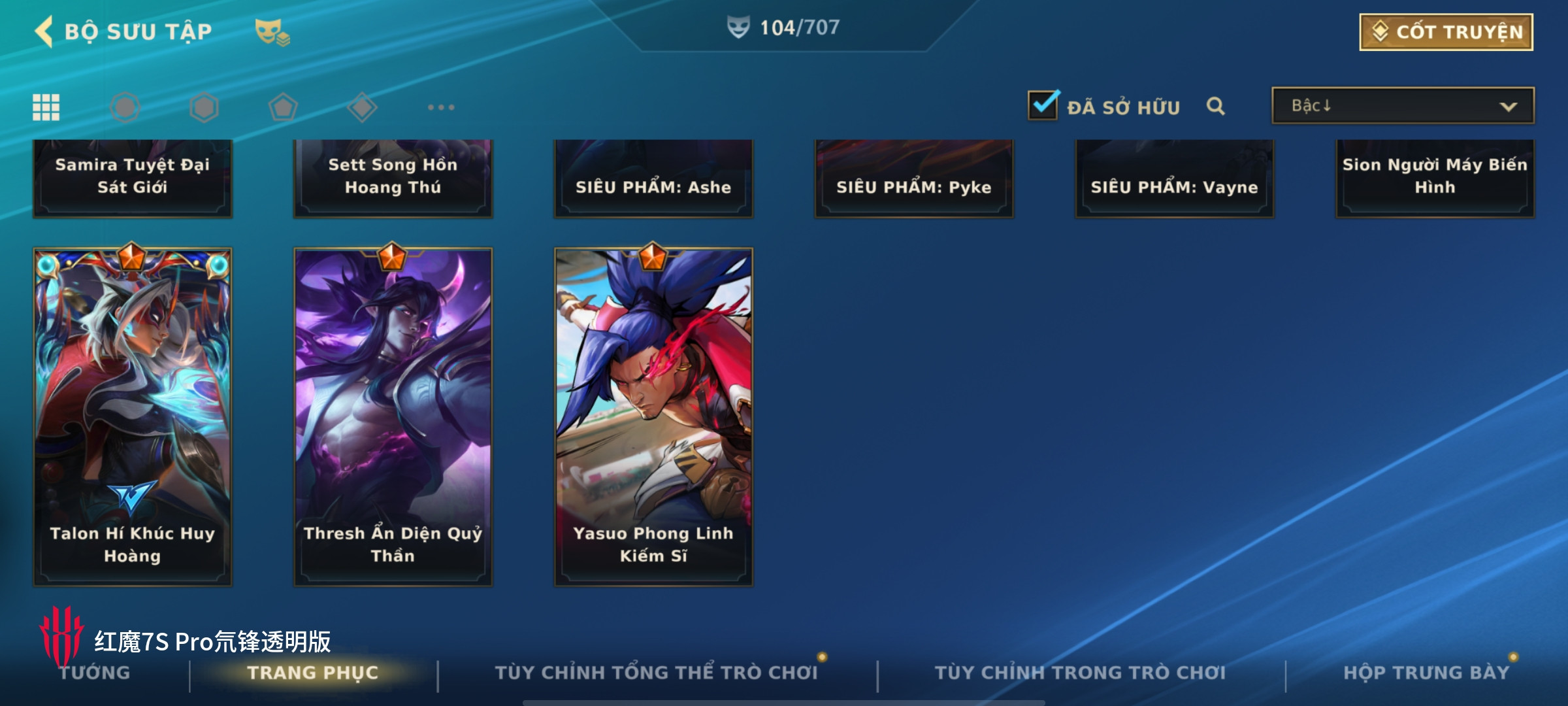
Task: Filter by the round rarity gem icon
Action: click(x=125, y=107)
